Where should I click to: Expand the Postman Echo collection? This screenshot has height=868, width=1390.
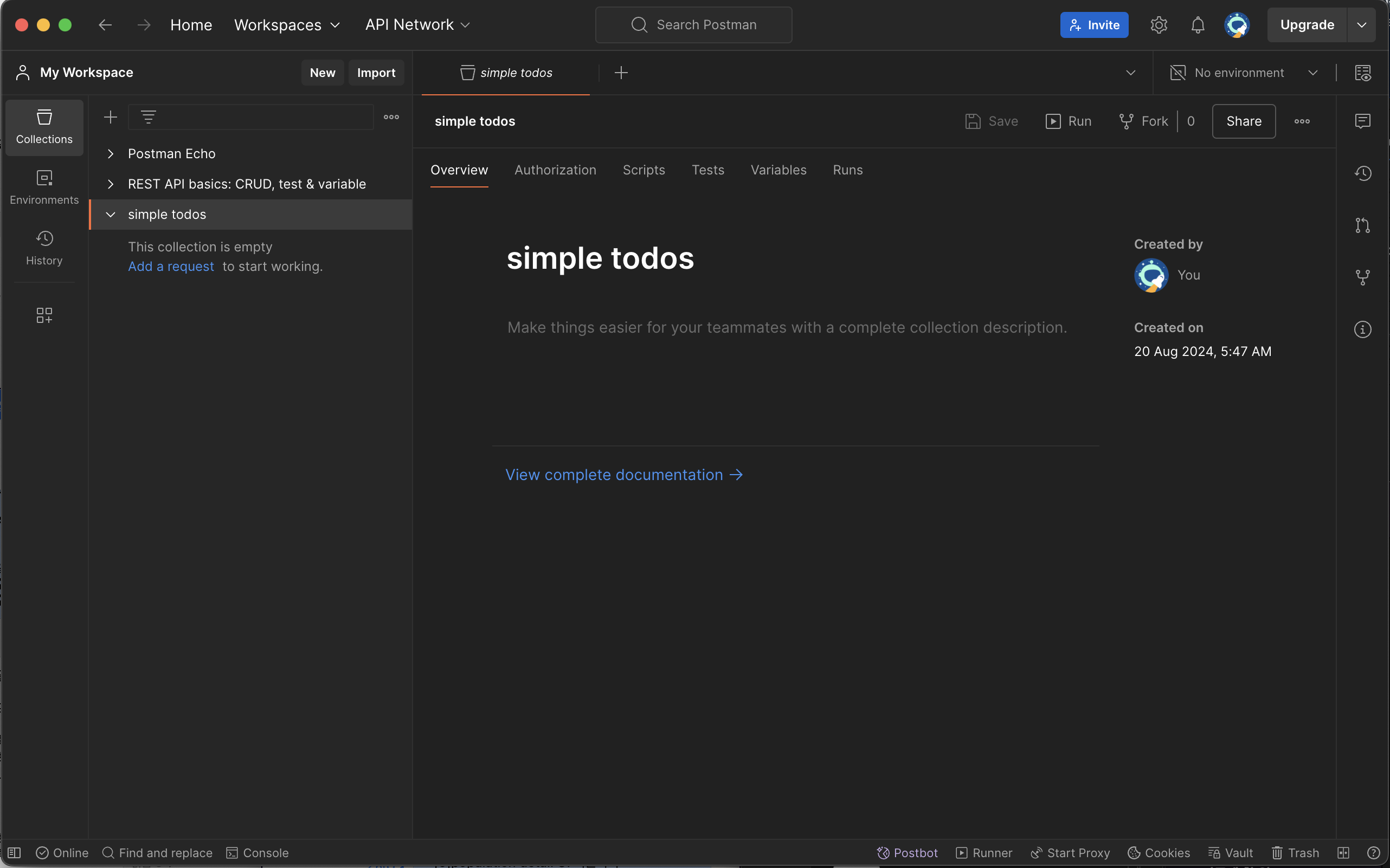click(111, 153)
